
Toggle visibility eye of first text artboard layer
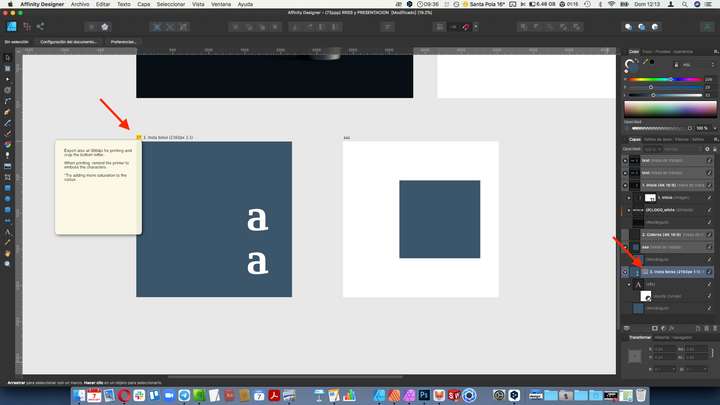[x=625, y=161]
